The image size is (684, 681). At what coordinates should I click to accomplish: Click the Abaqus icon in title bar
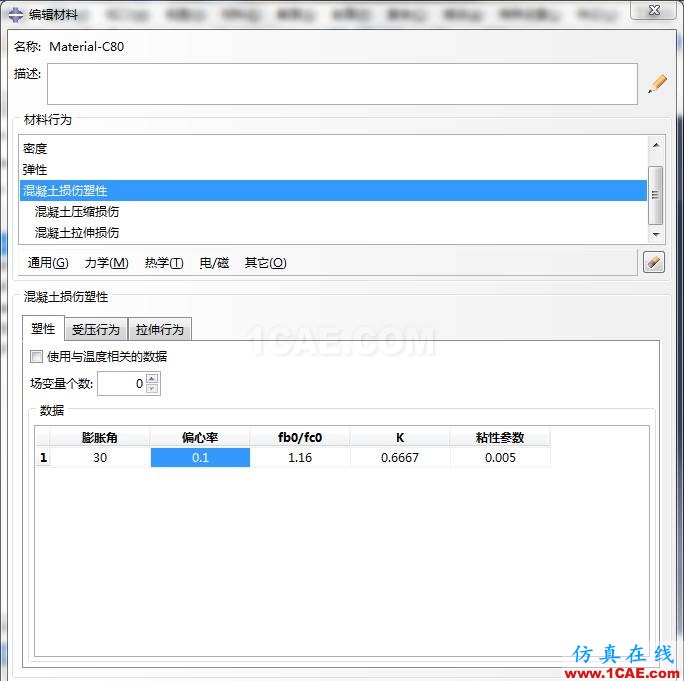click(16, 14)
